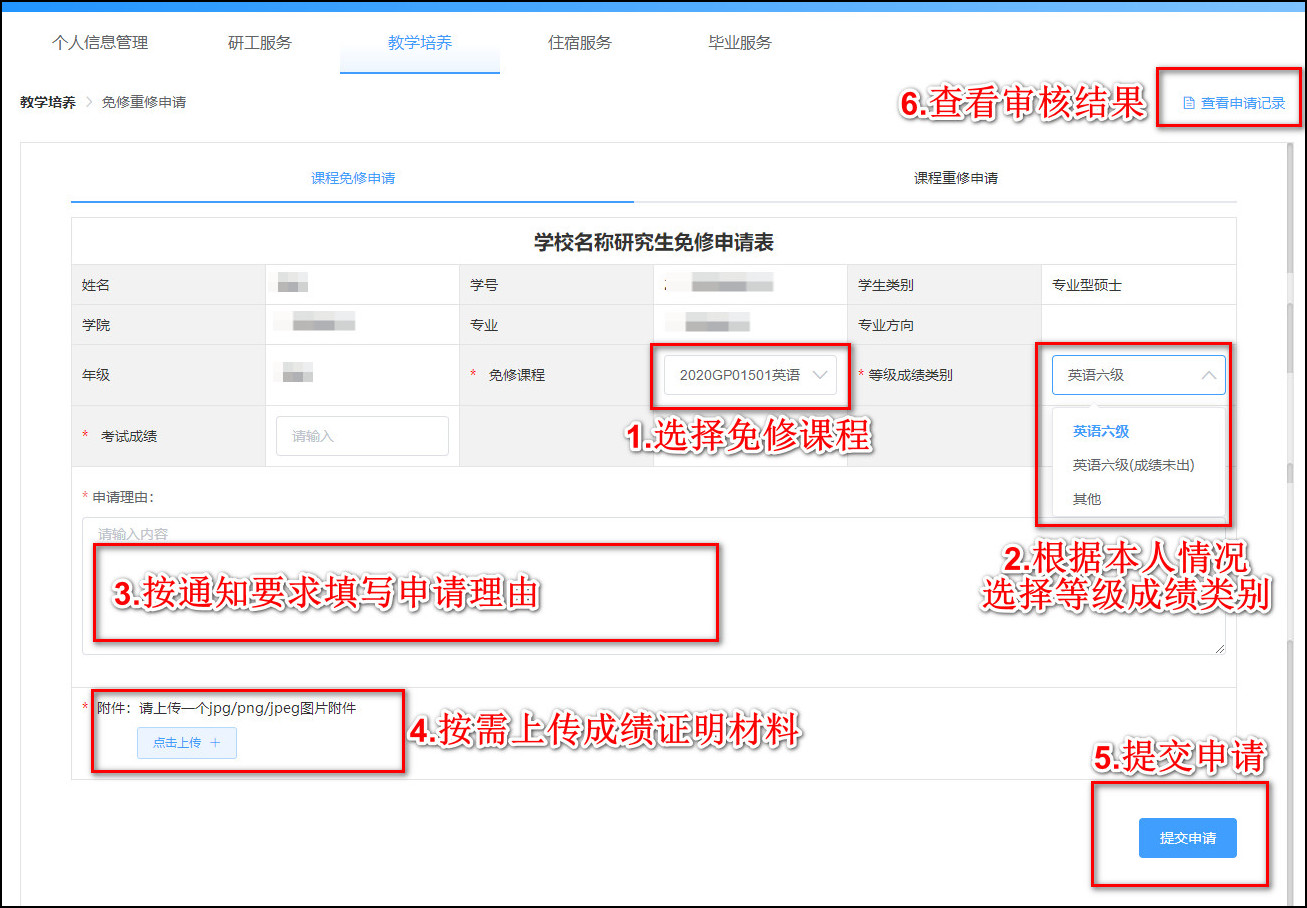Click the arrow of the 免修课程 dropdown
This screenshot has width=1307, height=908.
pyautogui.click(x=820, y=375)
